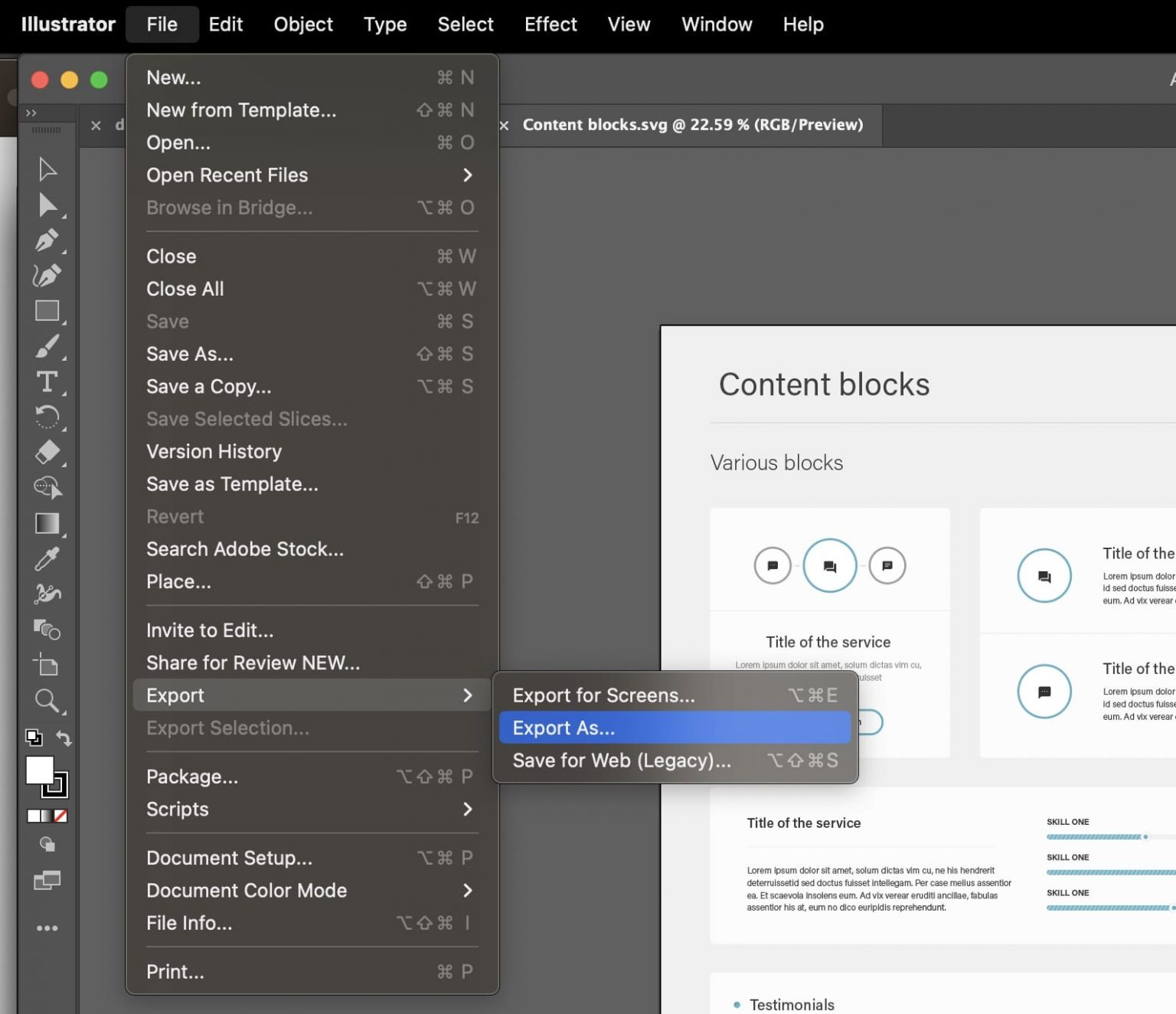Choose Export As... from the submenu
1176x1014 pixels.
[x=563, y=728]
